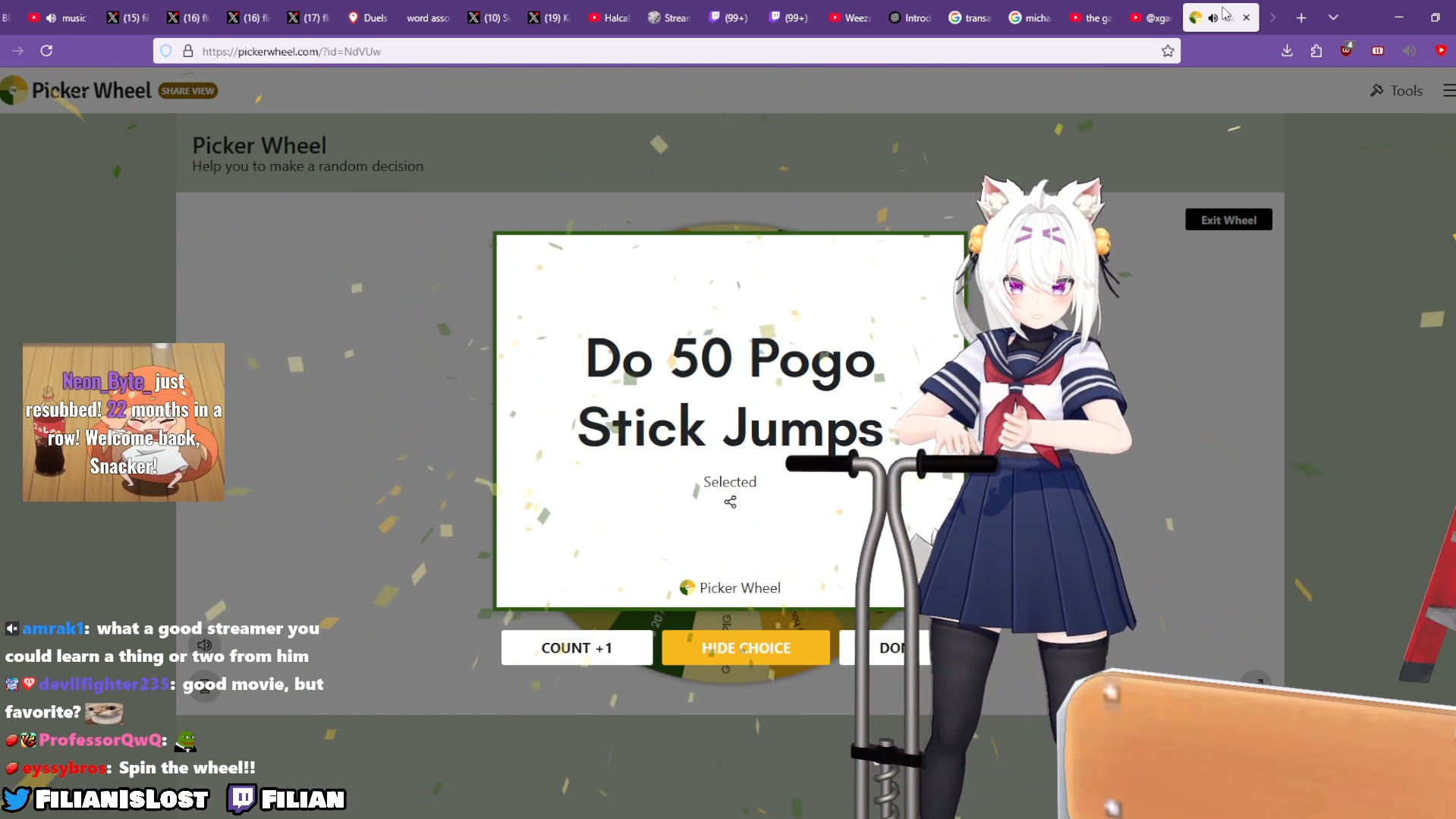Switch to the Google micha tab

(x=1030, y=17)
